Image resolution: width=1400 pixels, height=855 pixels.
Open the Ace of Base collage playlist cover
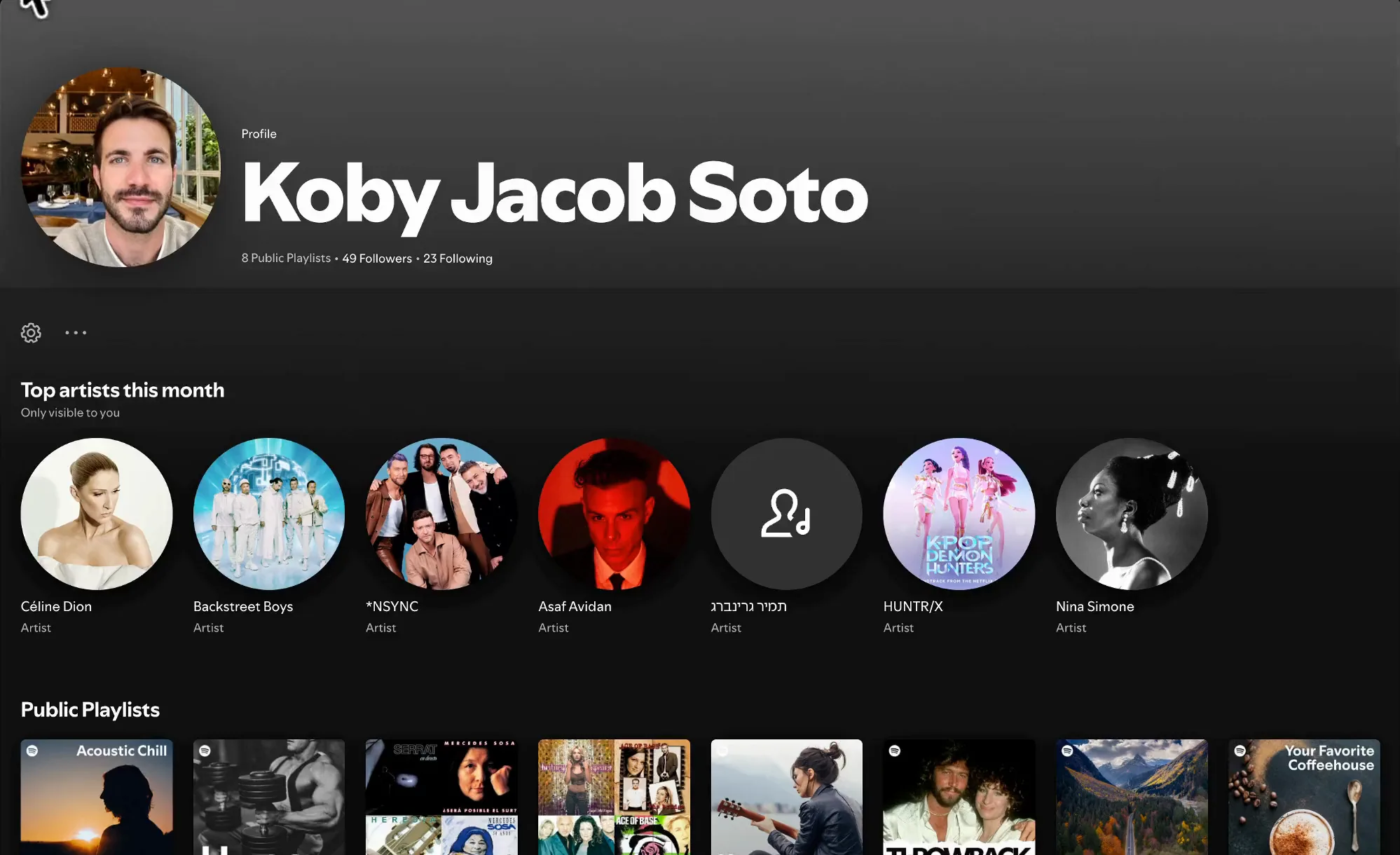coord(614,798)
